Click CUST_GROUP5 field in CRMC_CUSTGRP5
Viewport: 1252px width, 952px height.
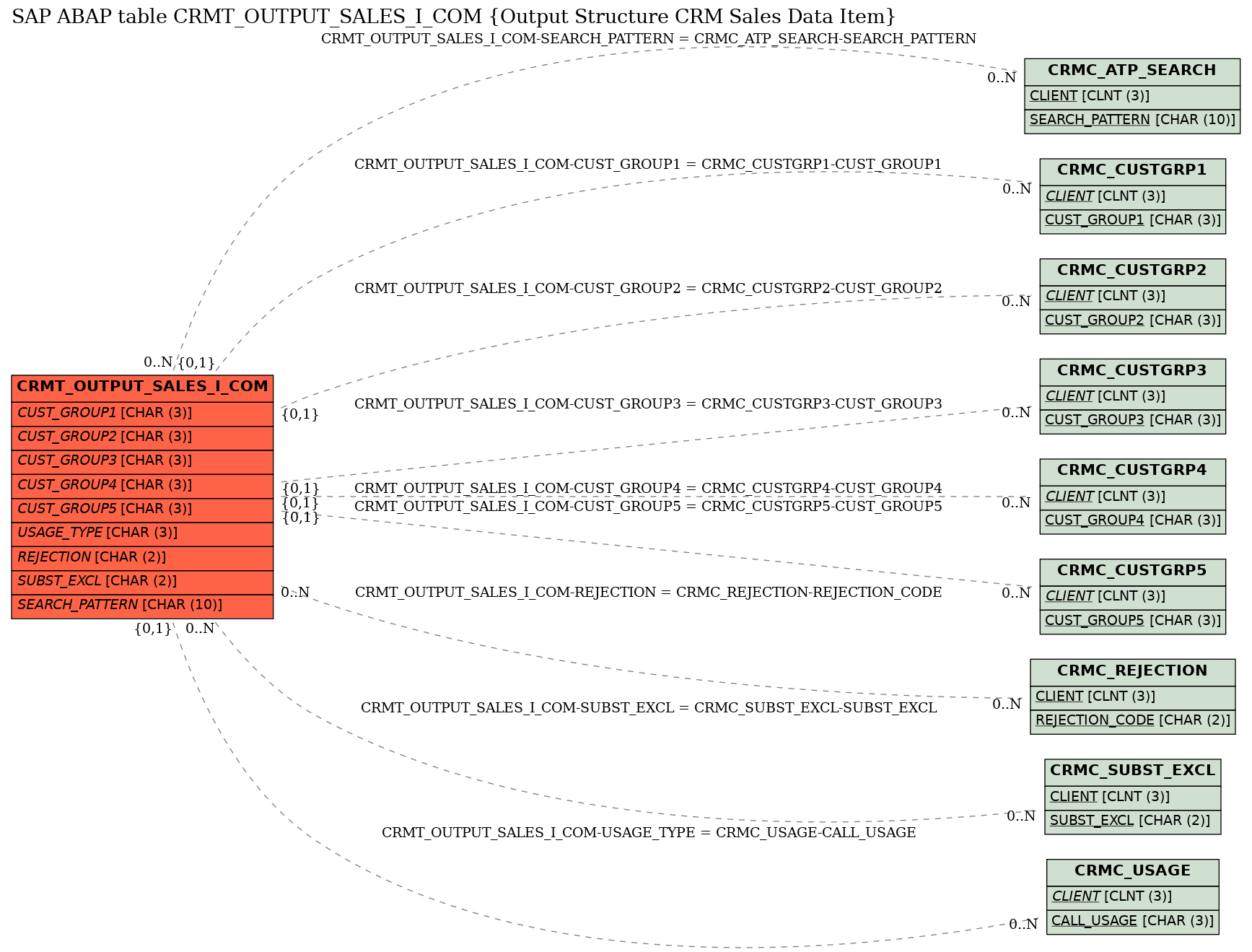point(1132,621)
